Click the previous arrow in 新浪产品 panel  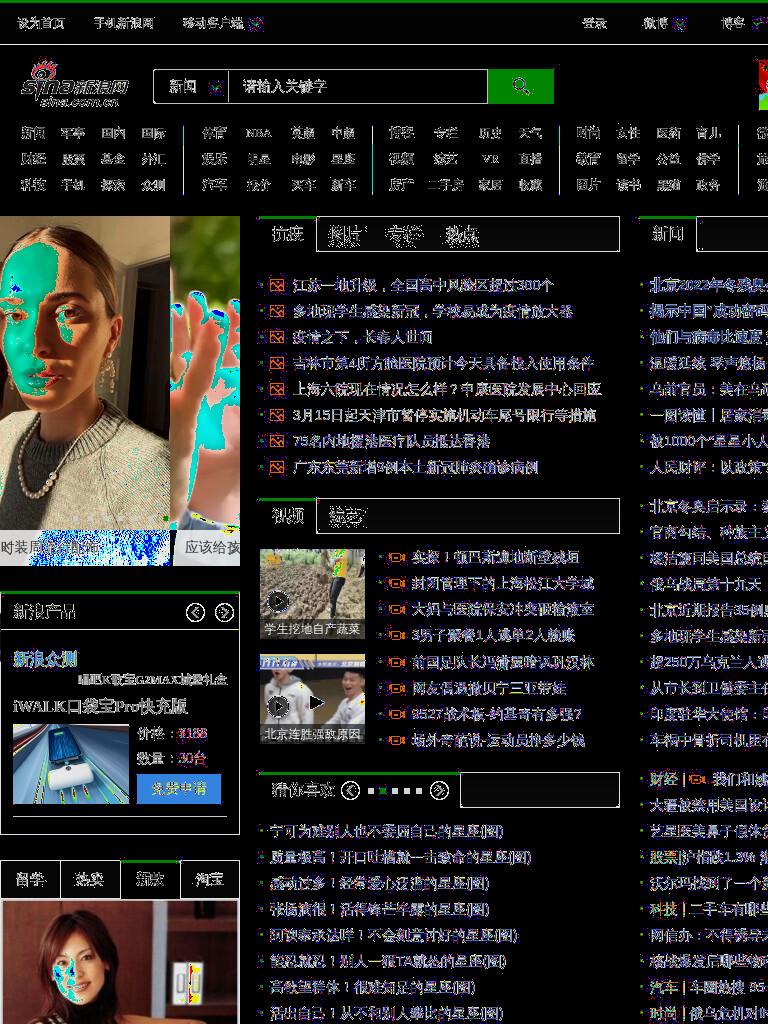click(195, 612)
